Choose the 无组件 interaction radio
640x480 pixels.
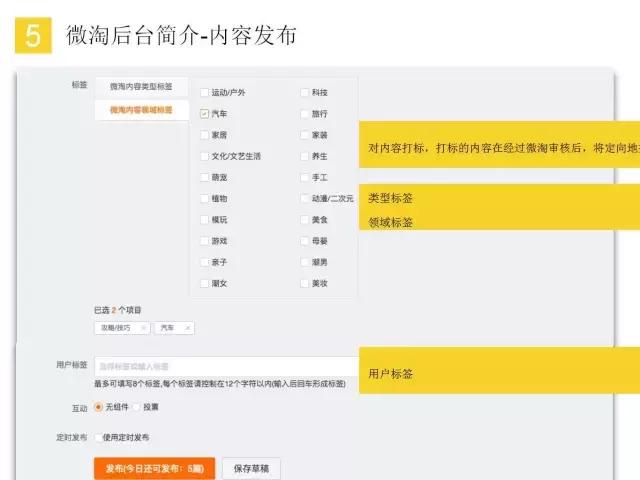pyautogui.click(x=98, y=407)
